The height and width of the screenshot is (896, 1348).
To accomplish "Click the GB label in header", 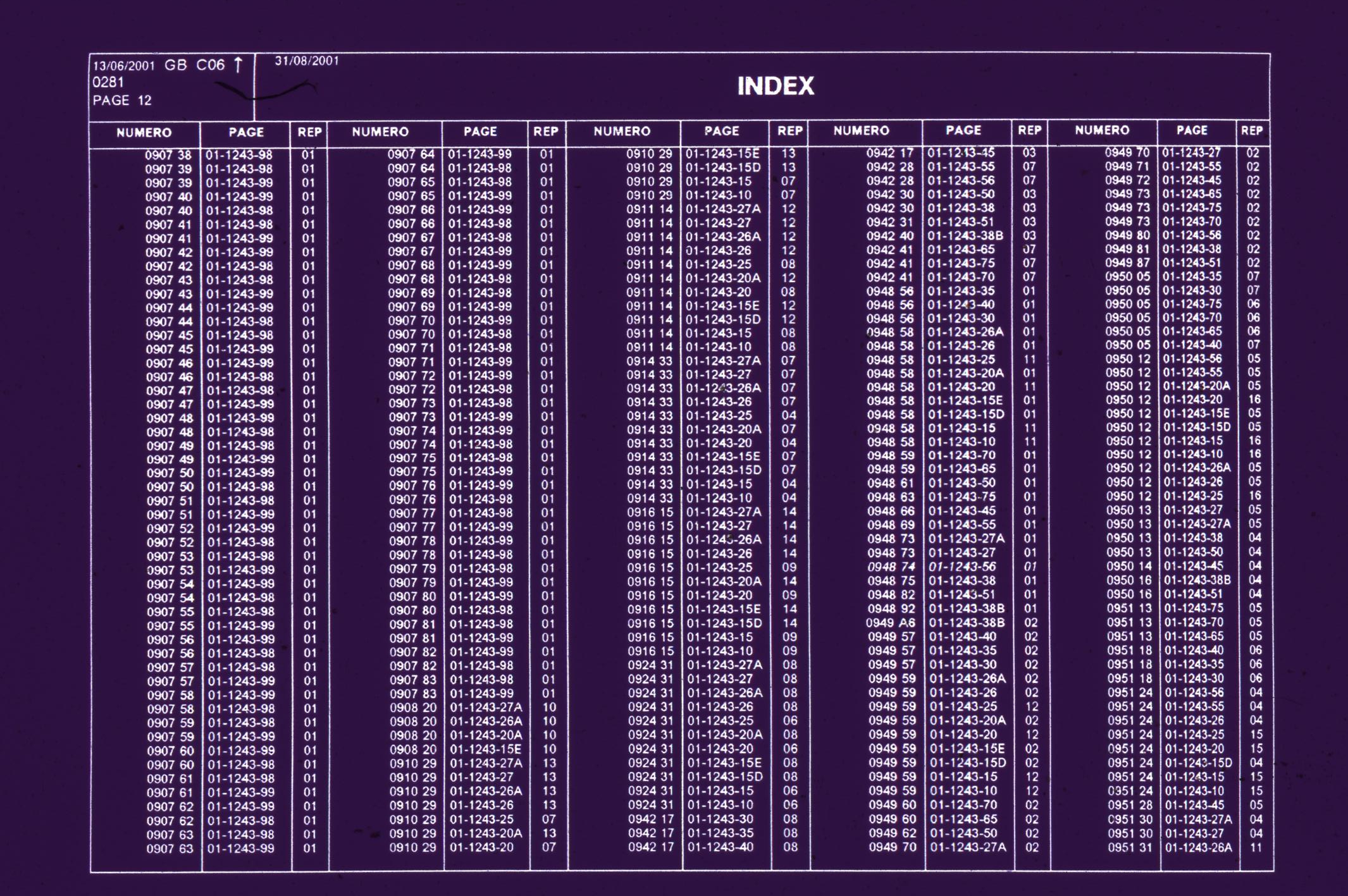I will click(x=176, y=65).
